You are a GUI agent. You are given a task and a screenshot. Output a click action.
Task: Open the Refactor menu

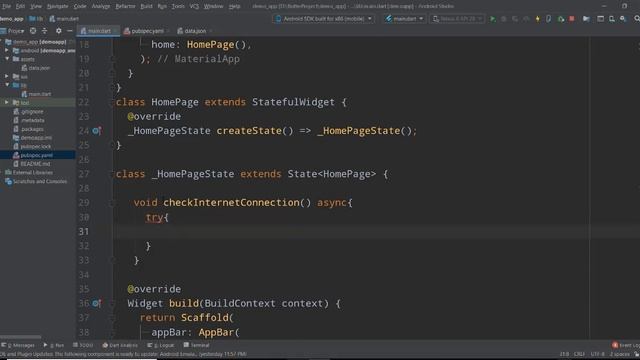click(125, 7)
